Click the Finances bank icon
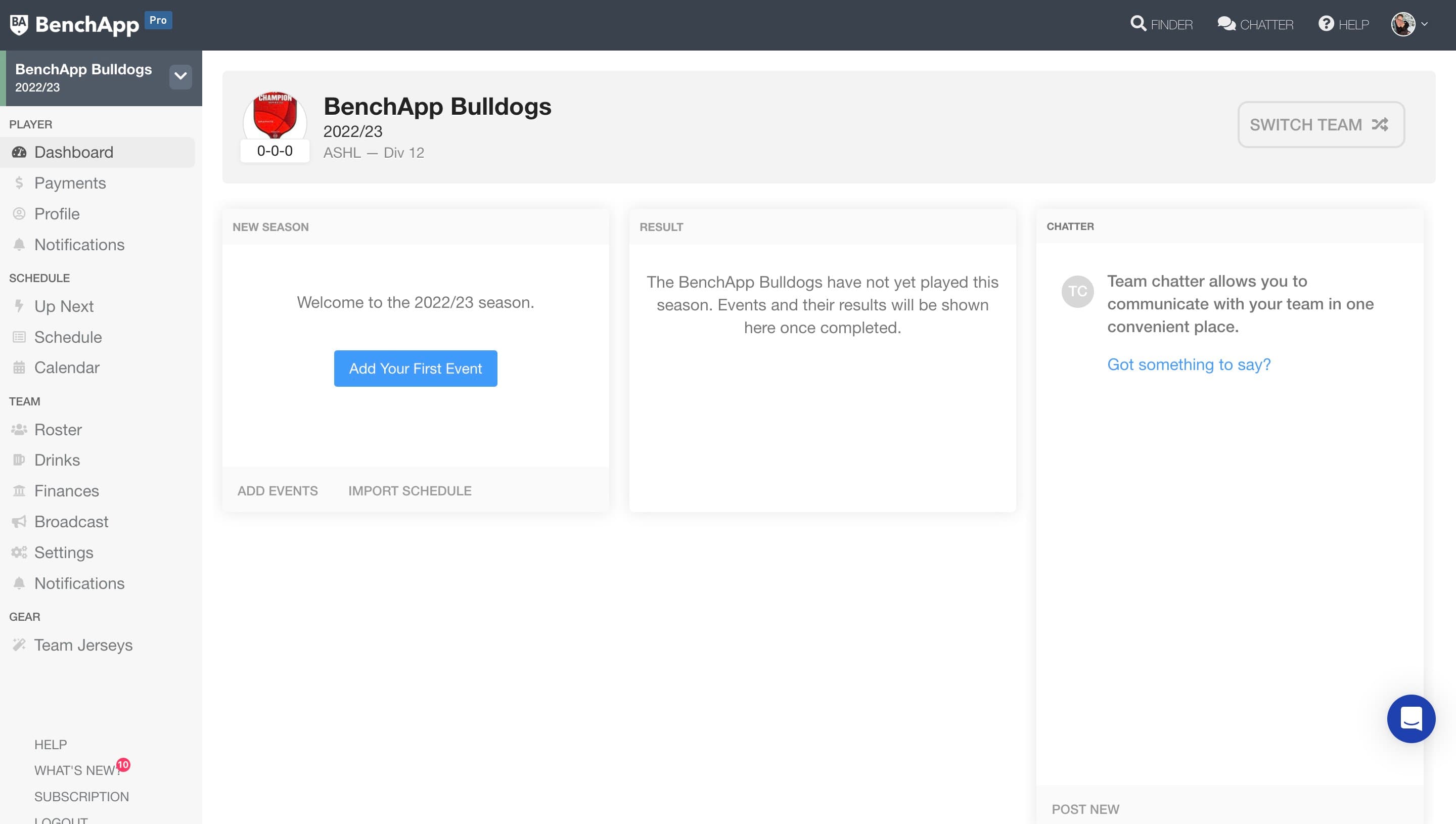Screen dimensions: 1456x824 (19, 491)
